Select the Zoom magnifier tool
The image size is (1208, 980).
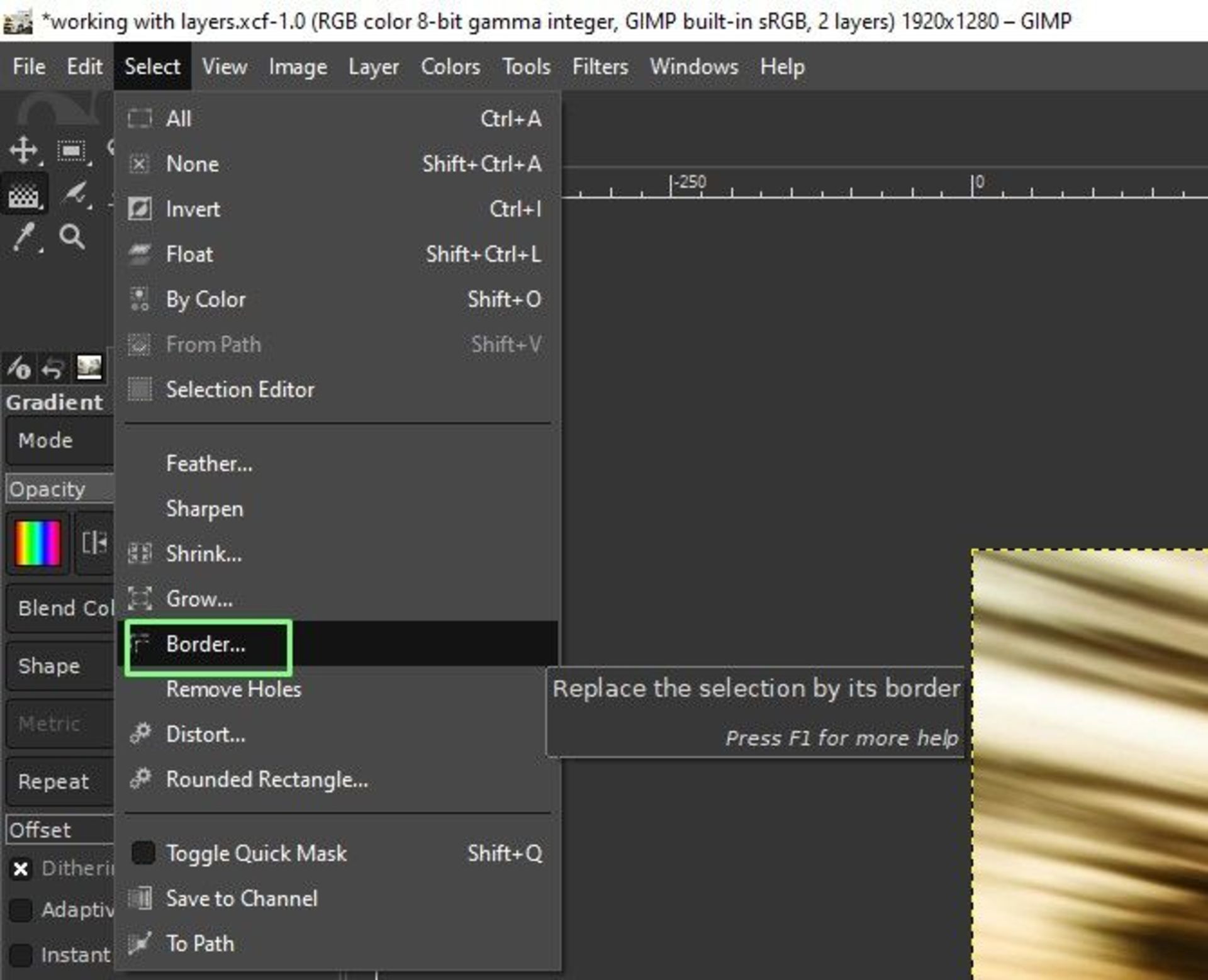pyautogui.click(x=72, y=237)
